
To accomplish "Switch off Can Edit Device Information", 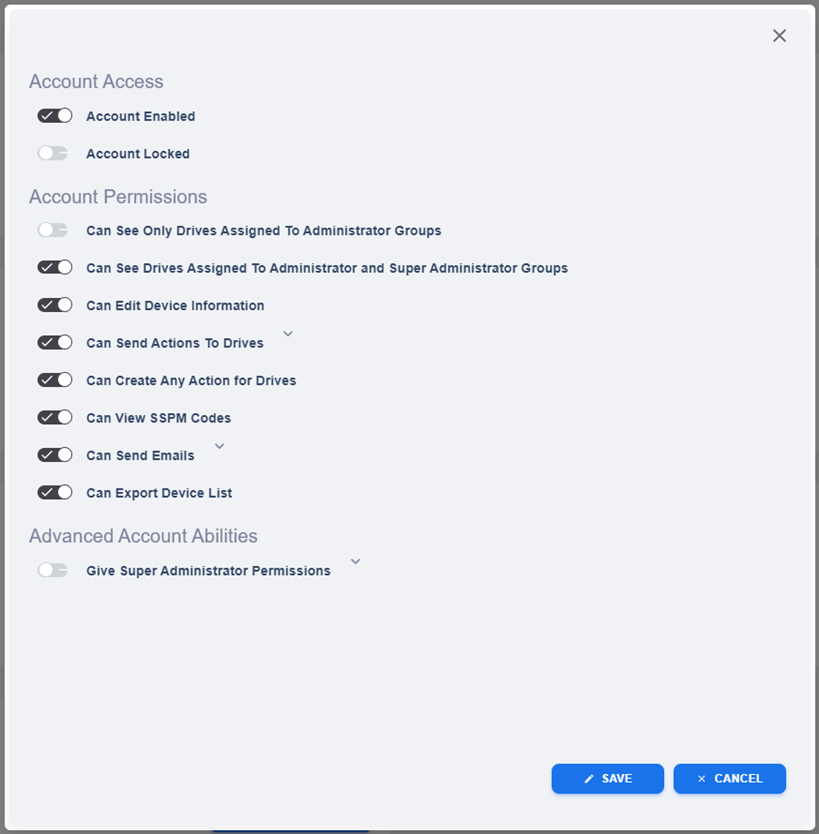I will (x=55, y=305).
